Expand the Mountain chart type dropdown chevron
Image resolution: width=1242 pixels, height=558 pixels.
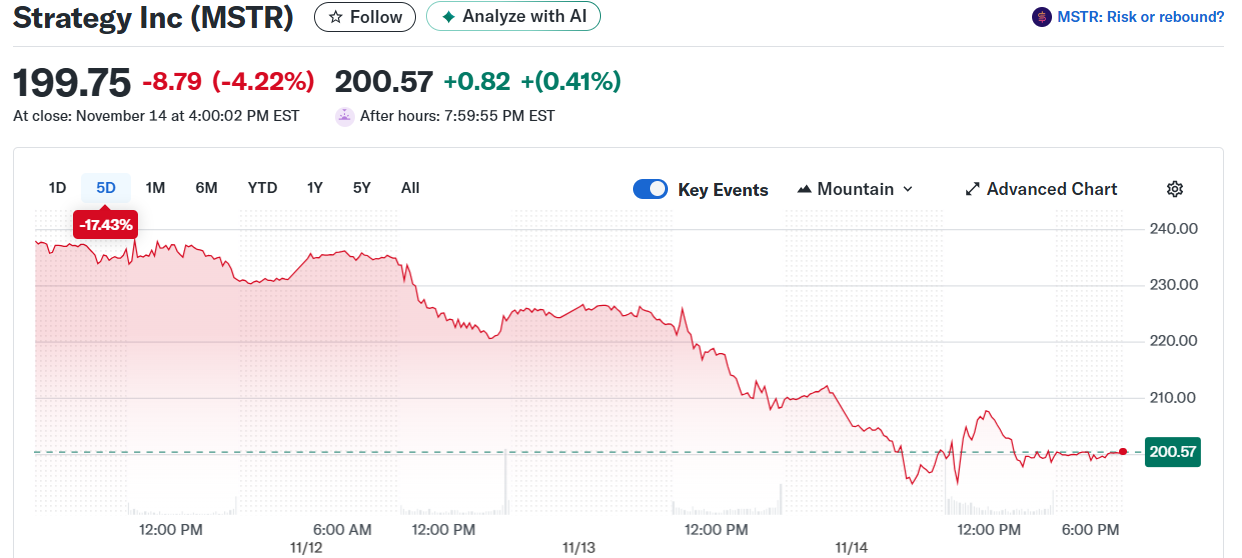(908, 189)
